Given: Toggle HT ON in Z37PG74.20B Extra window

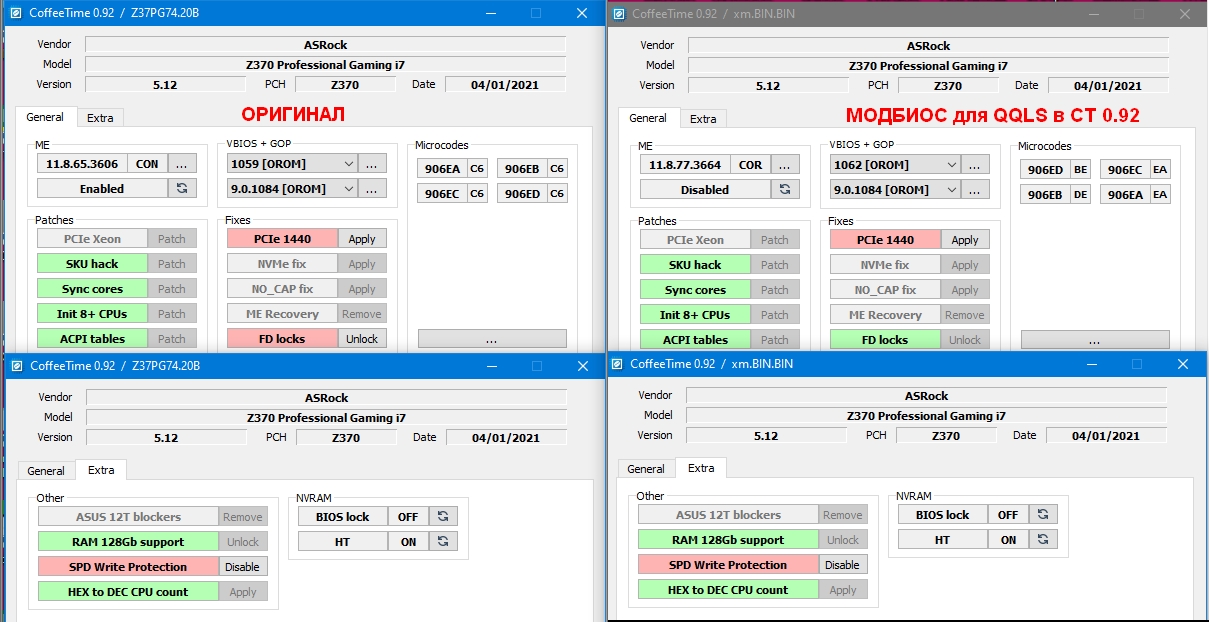Looking at the screenshot, I should pyautogui.click(x=408, y=541).
